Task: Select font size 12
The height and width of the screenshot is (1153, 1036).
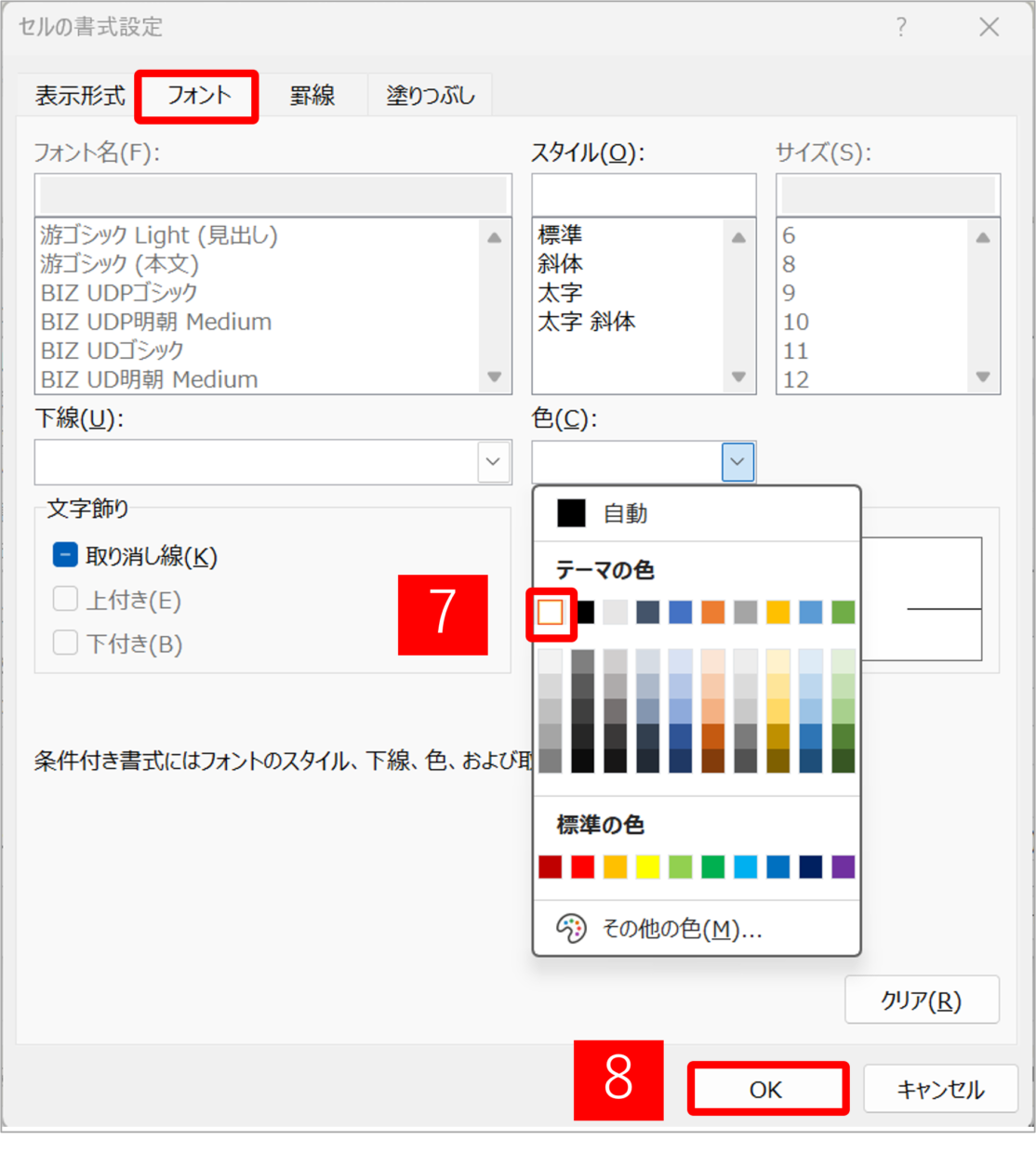Action: (x=796, y=379)
